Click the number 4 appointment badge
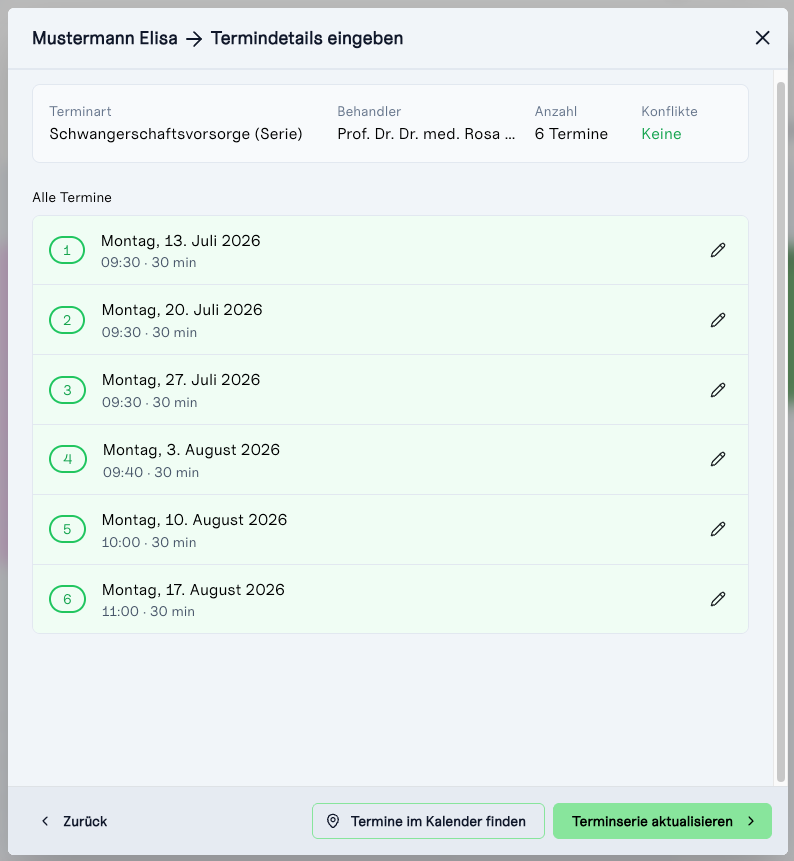Screen dimensions: 794x861 tap(68, 459)
